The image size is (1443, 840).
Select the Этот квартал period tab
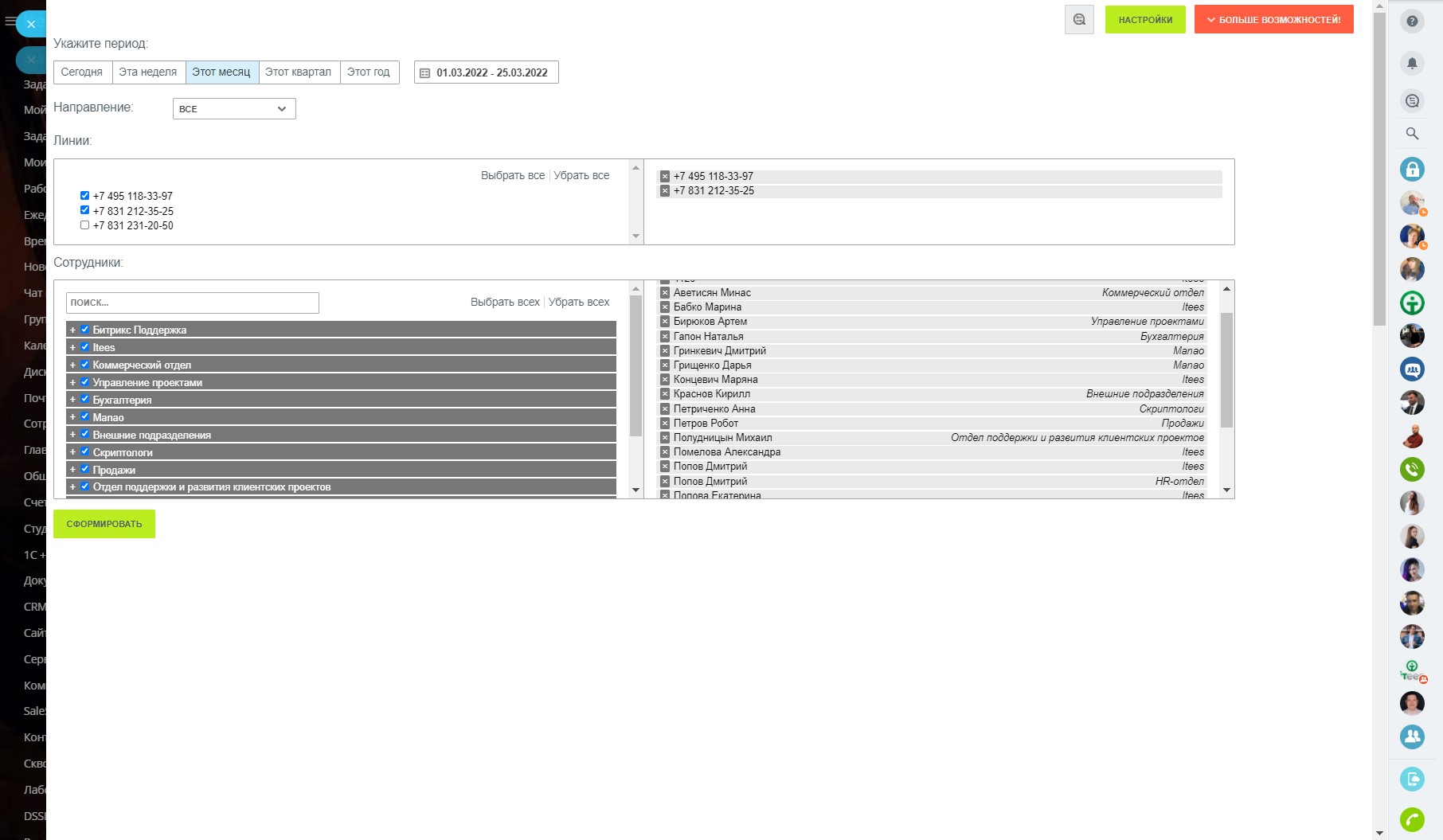coord(299,72)
